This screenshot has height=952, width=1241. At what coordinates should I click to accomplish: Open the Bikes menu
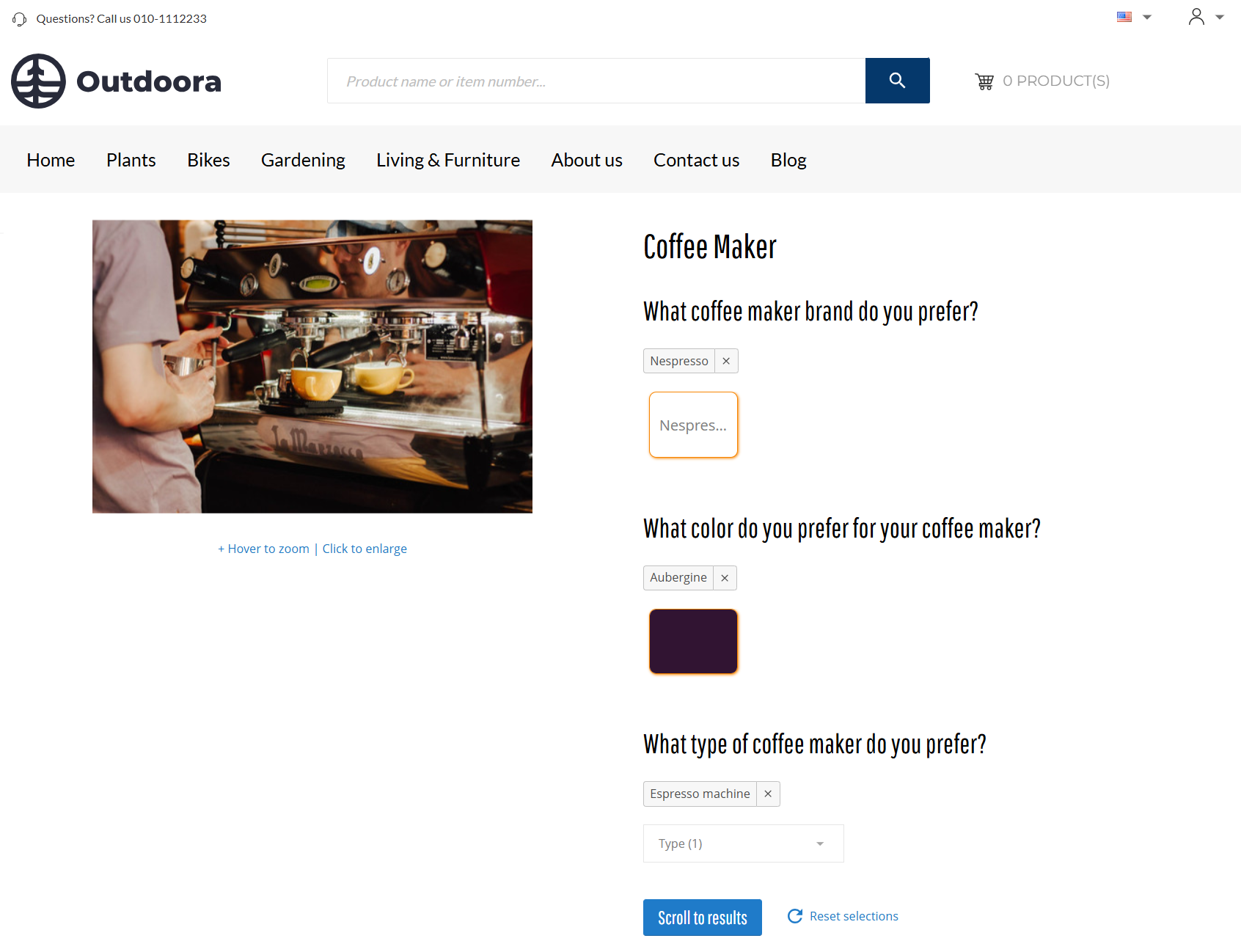(x=208, y=160)
